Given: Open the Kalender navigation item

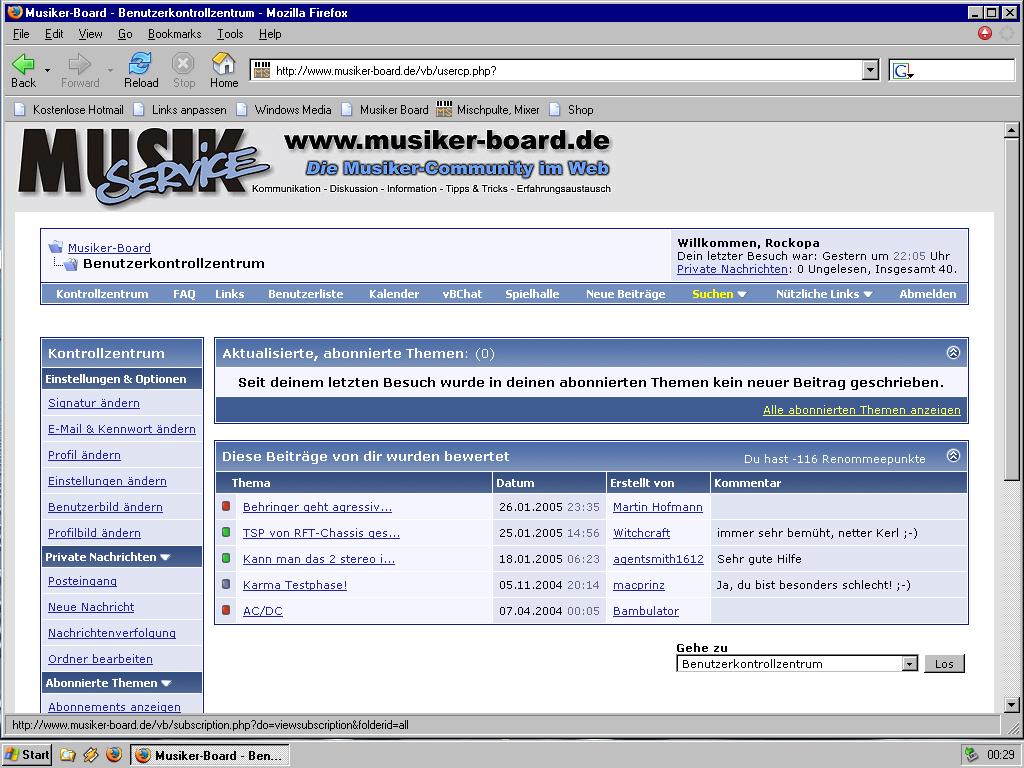Looking at the screenshot, I should (394, 294).
